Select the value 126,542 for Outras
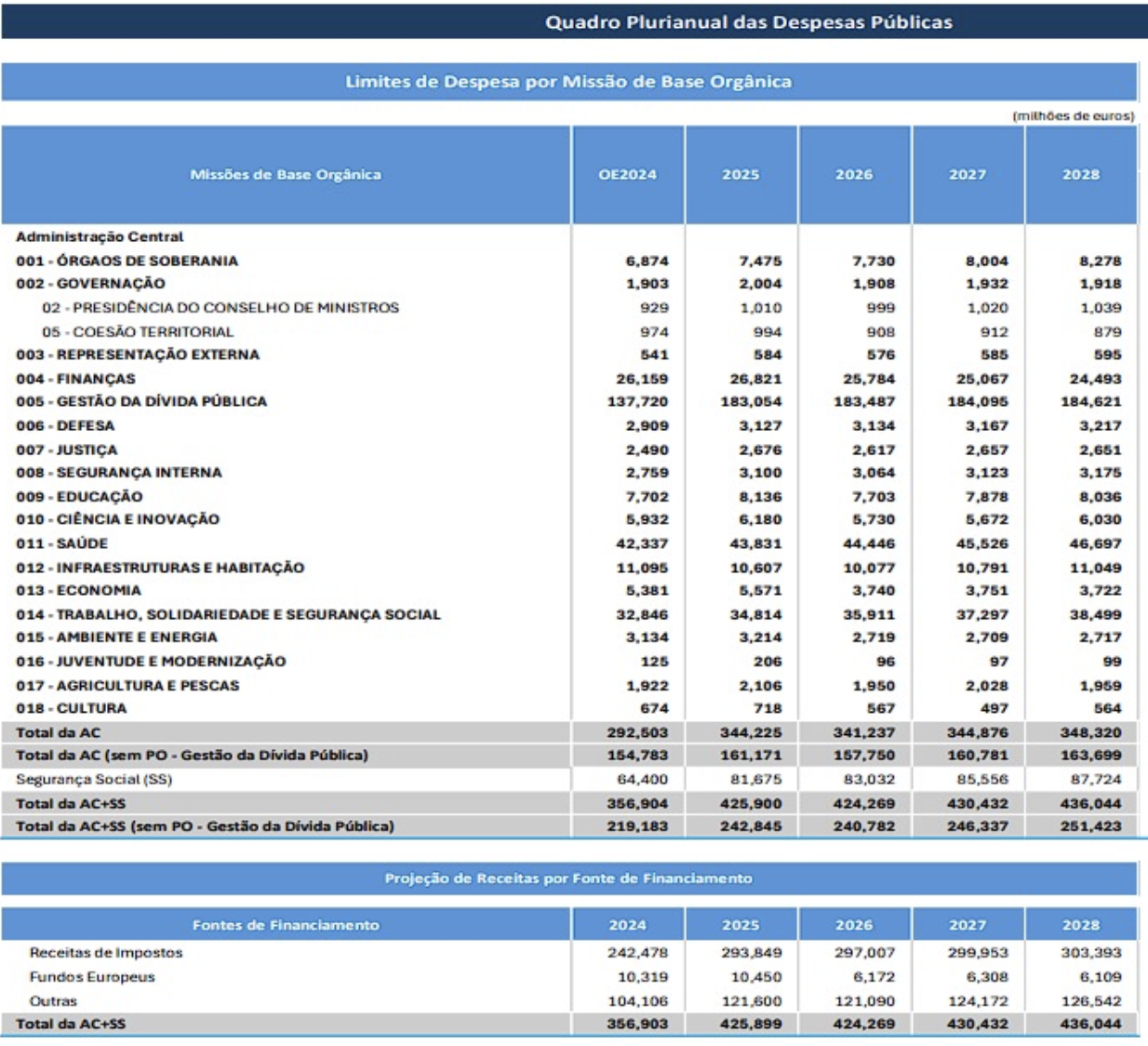1148x1046 pixels. click(1091, 1001)
